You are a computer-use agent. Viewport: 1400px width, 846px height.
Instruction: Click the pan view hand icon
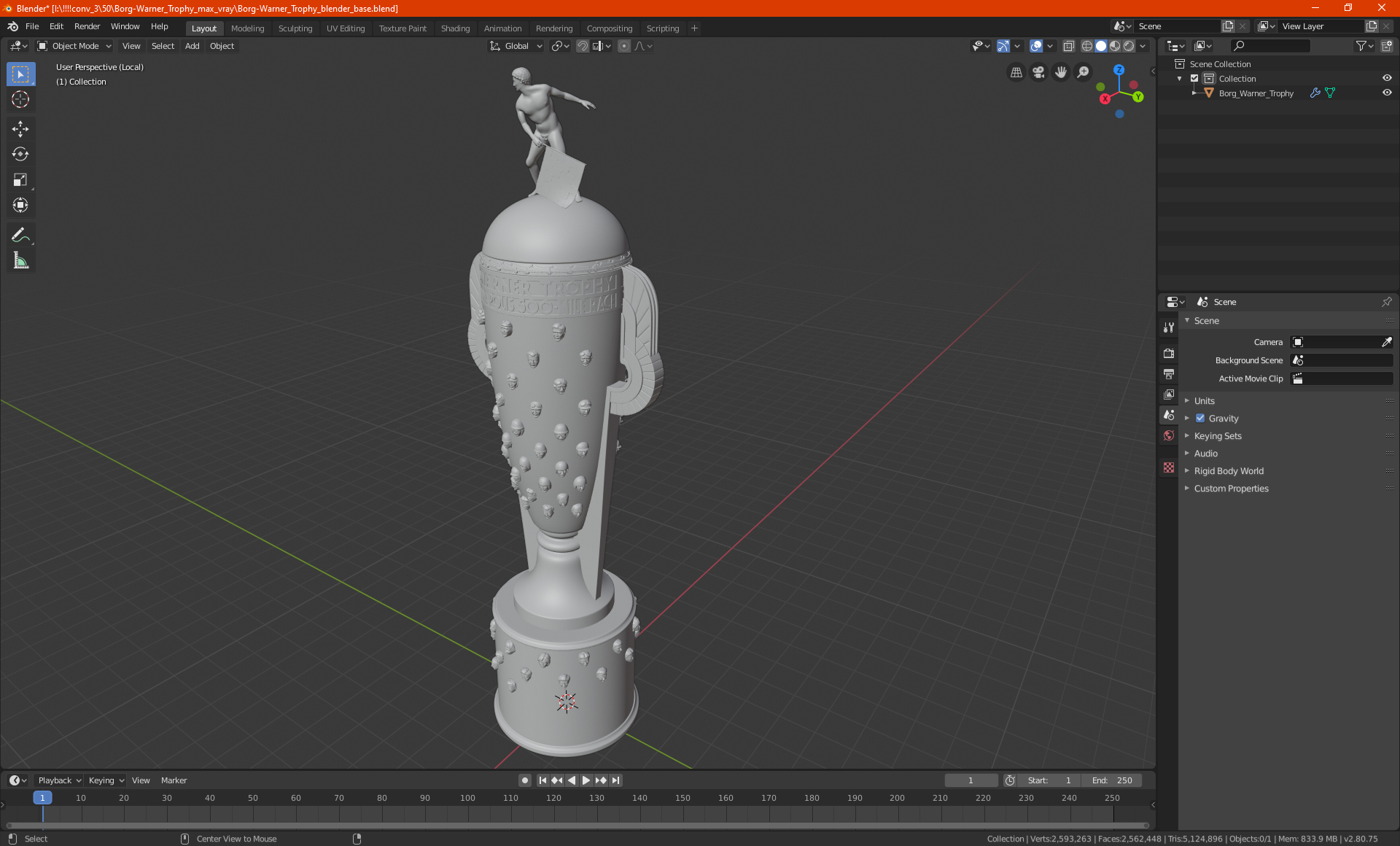point(1061,72)
